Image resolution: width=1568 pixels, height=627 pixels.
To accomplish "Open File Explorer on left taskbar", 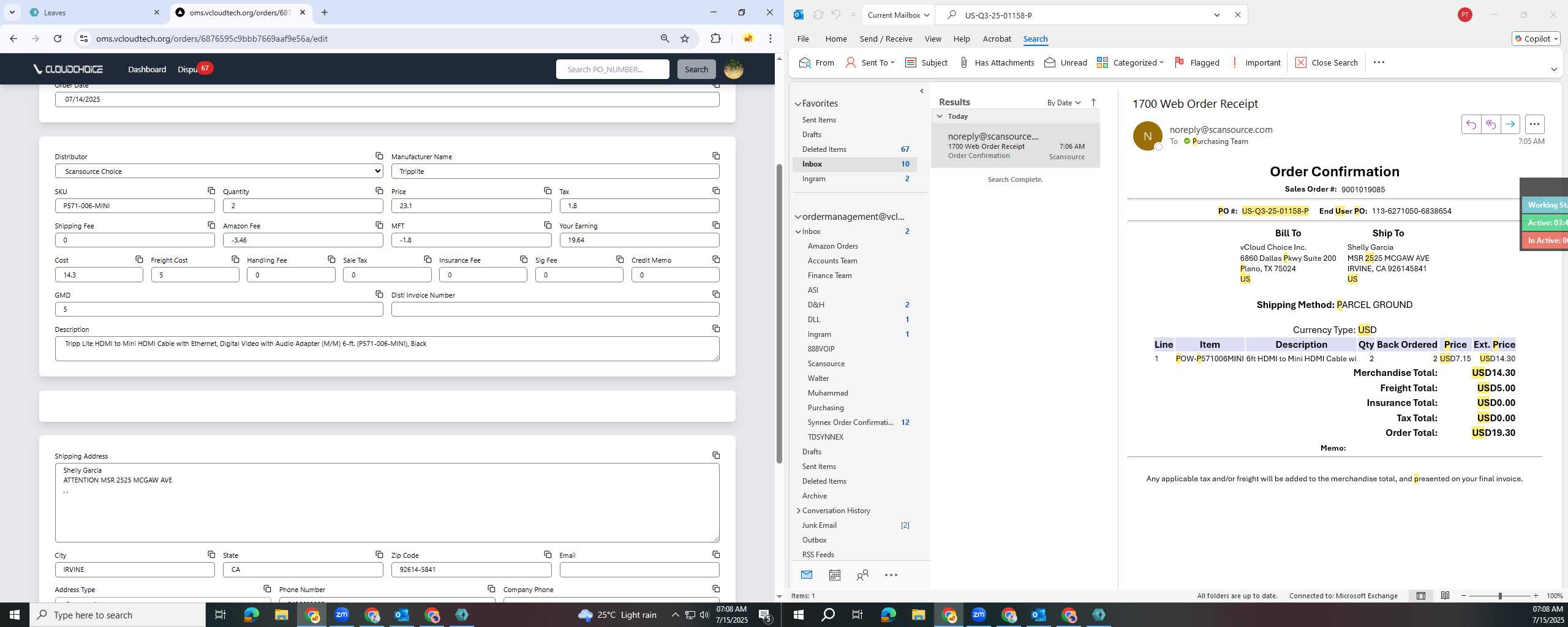I will coord(281,615).
